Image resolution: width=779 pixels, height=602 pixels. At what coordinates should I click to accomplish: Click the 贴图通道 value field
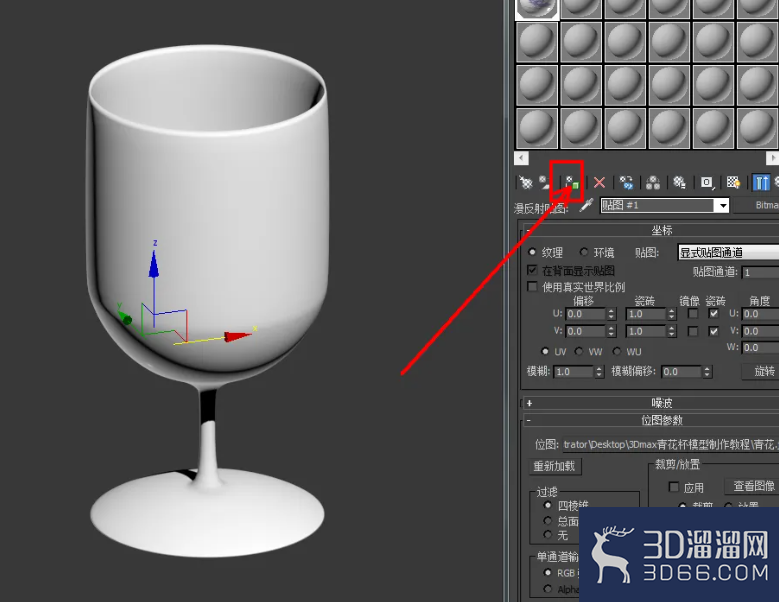pos(760,272)
